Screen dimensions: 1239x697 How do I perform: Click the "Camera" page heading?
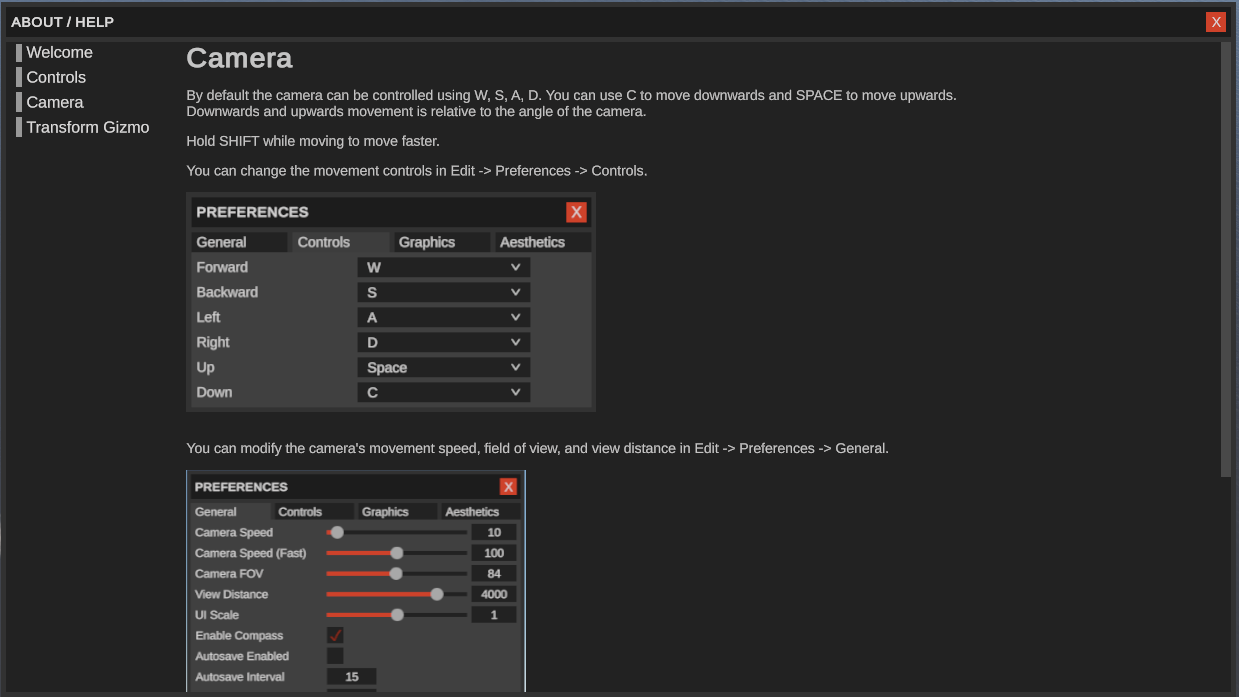[239, 58]
